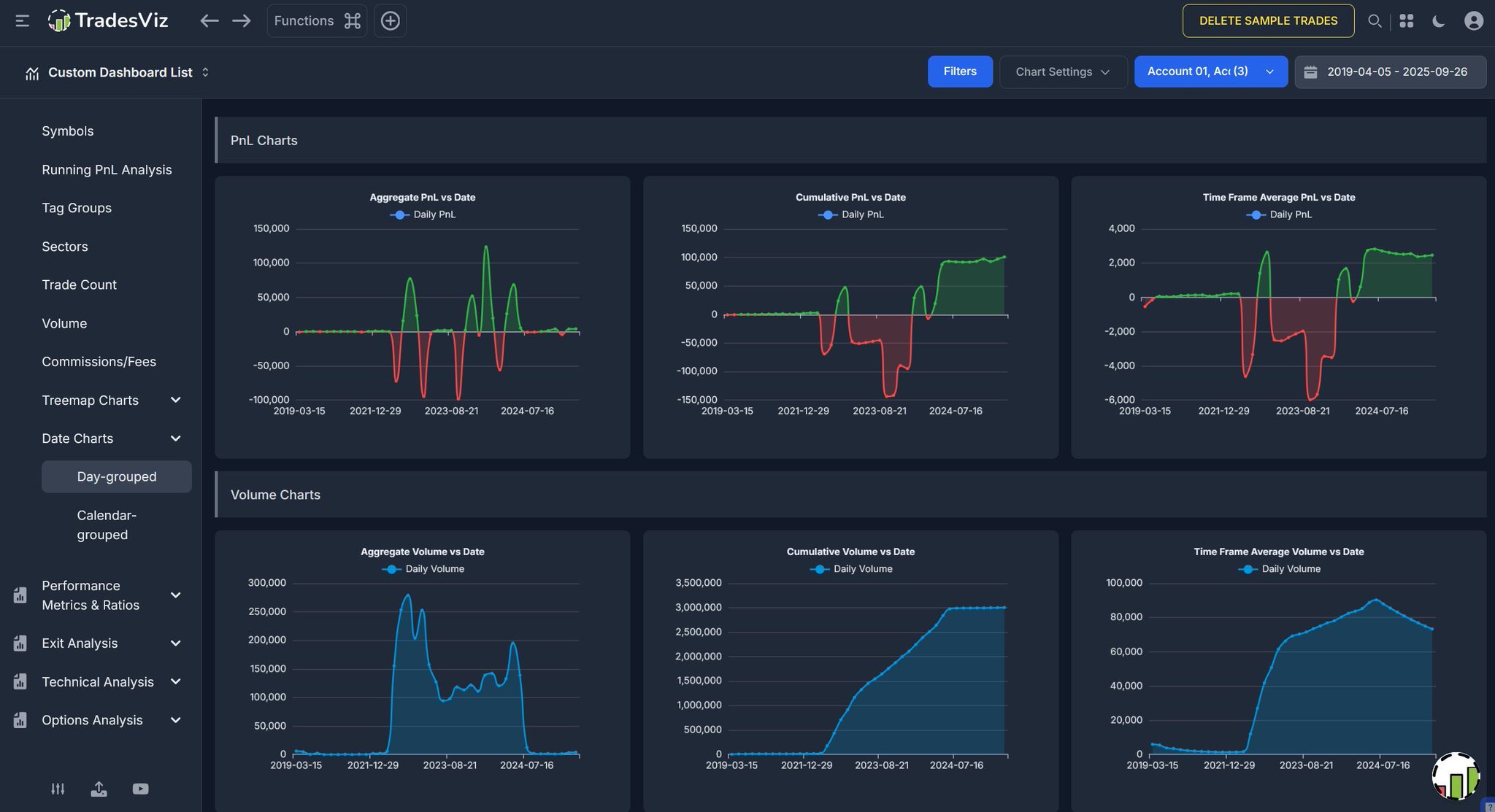
Task: Click the add plus circle icon
Action: (390, 21)
